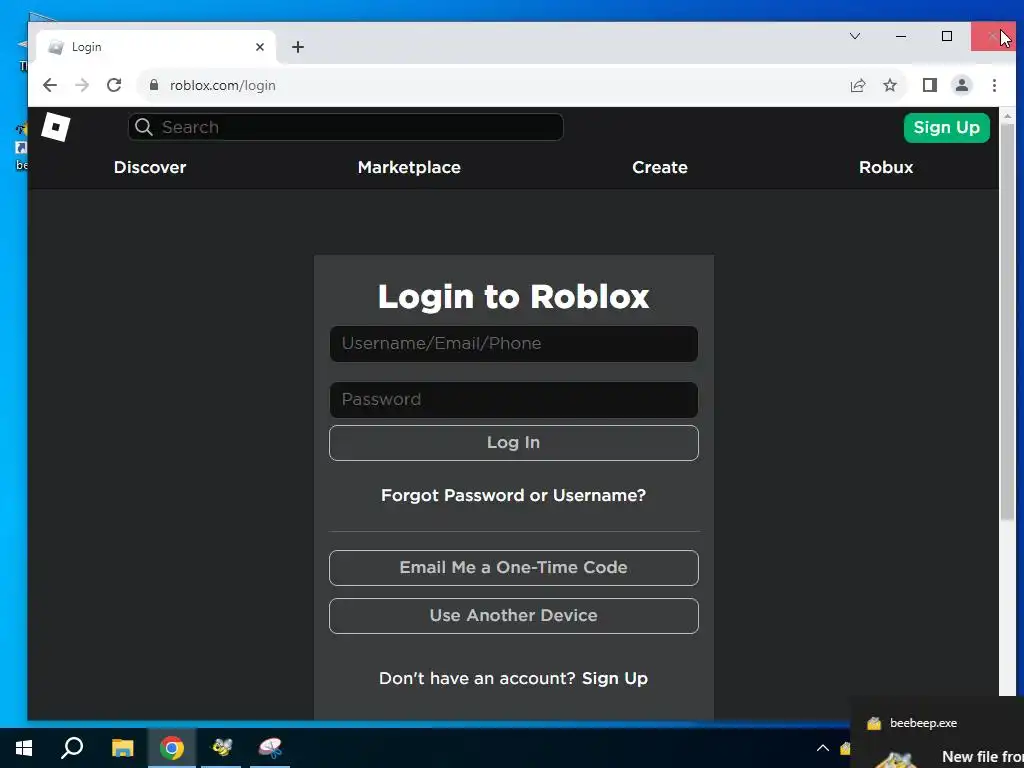Bookmark this page with the star icon

pyautogui.click(x=890, y=86)
